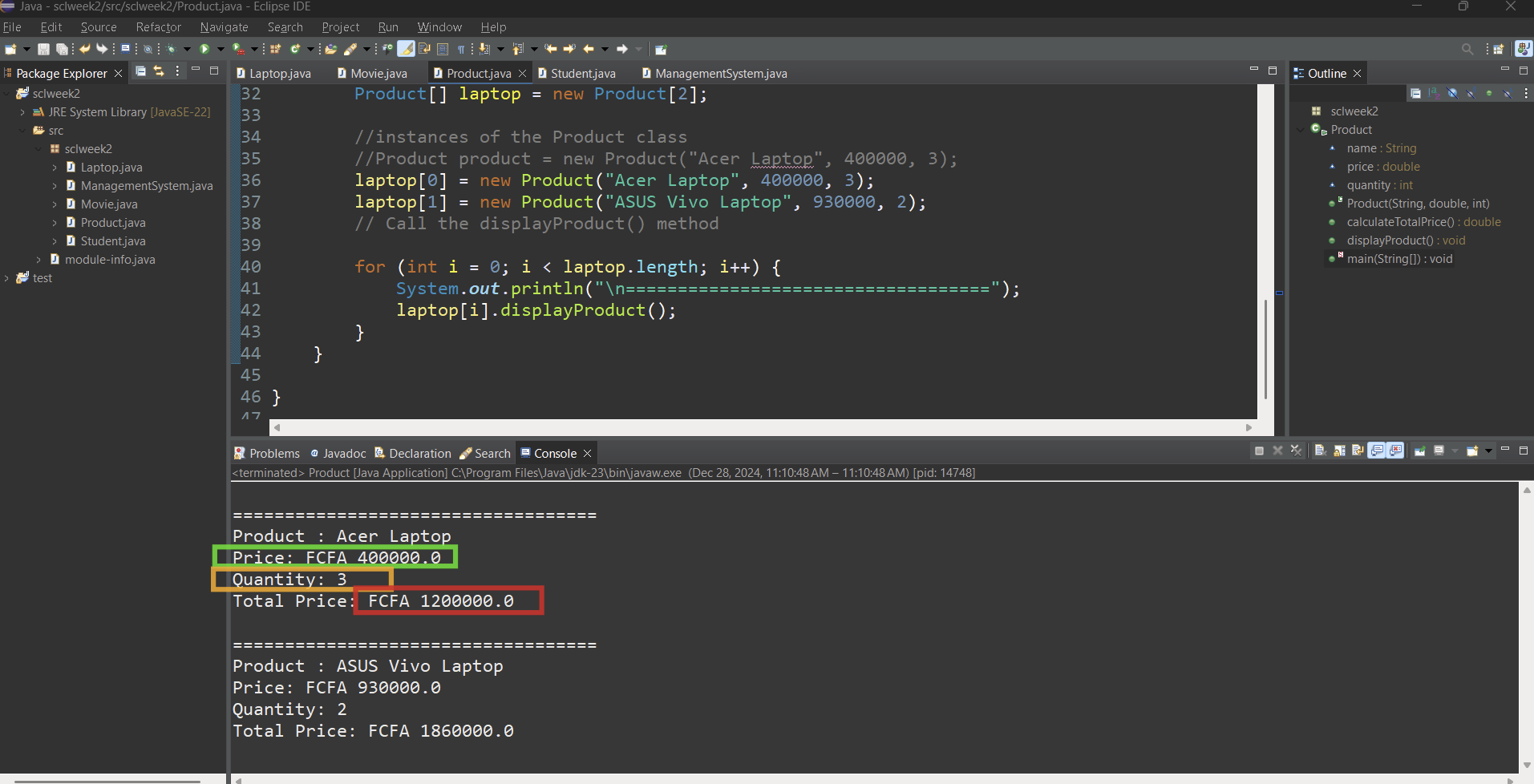Click the Open Console icon
This screenshot has height=784, width=1534.
[x=1472, y=451]
